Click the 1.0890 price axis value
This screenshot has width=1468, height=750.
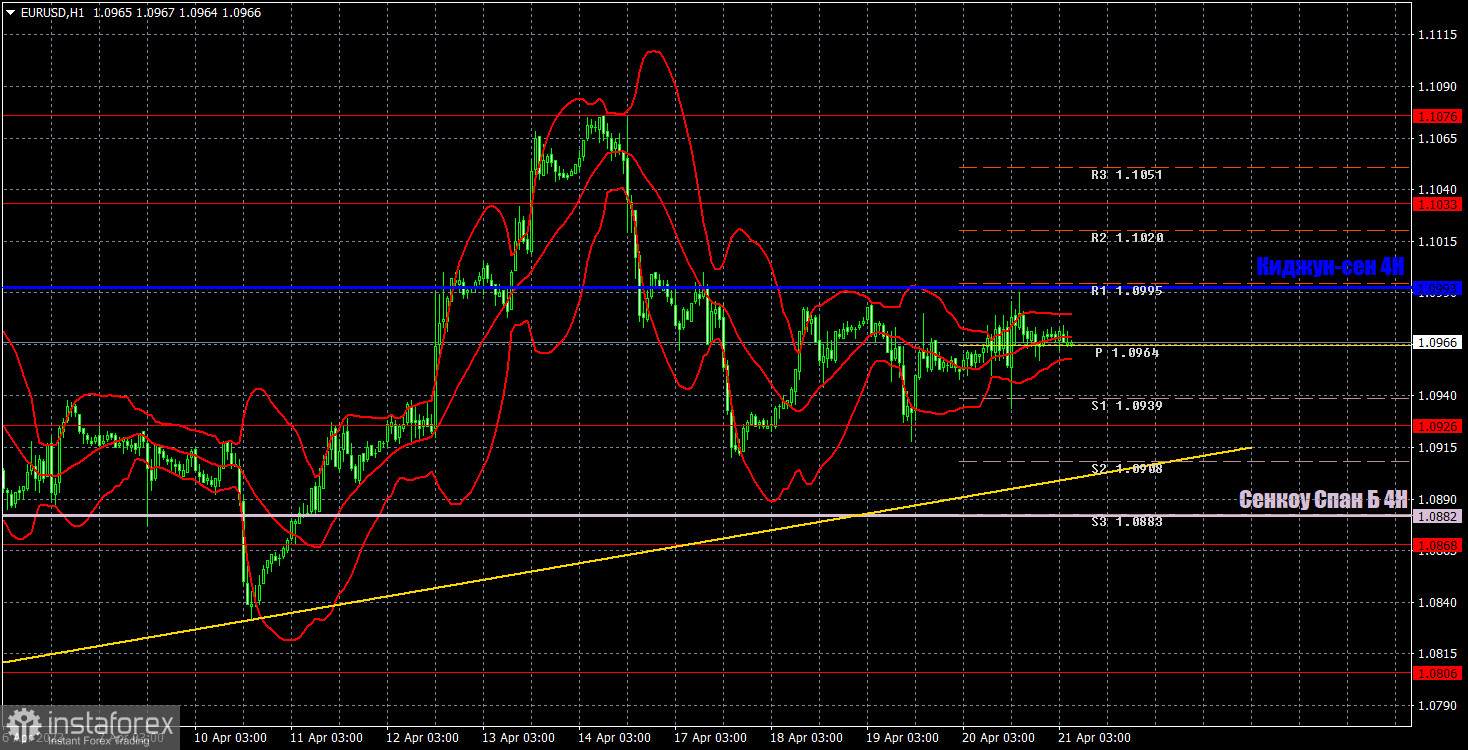tap(1438, 499)
